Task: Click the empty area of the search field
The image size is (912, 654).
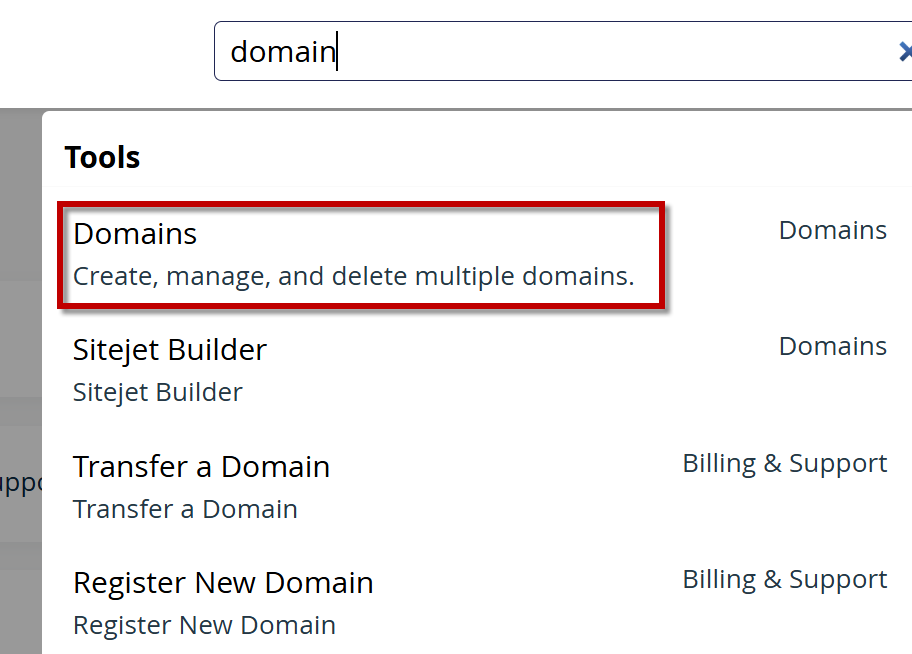Action: [x=600, y=51]
